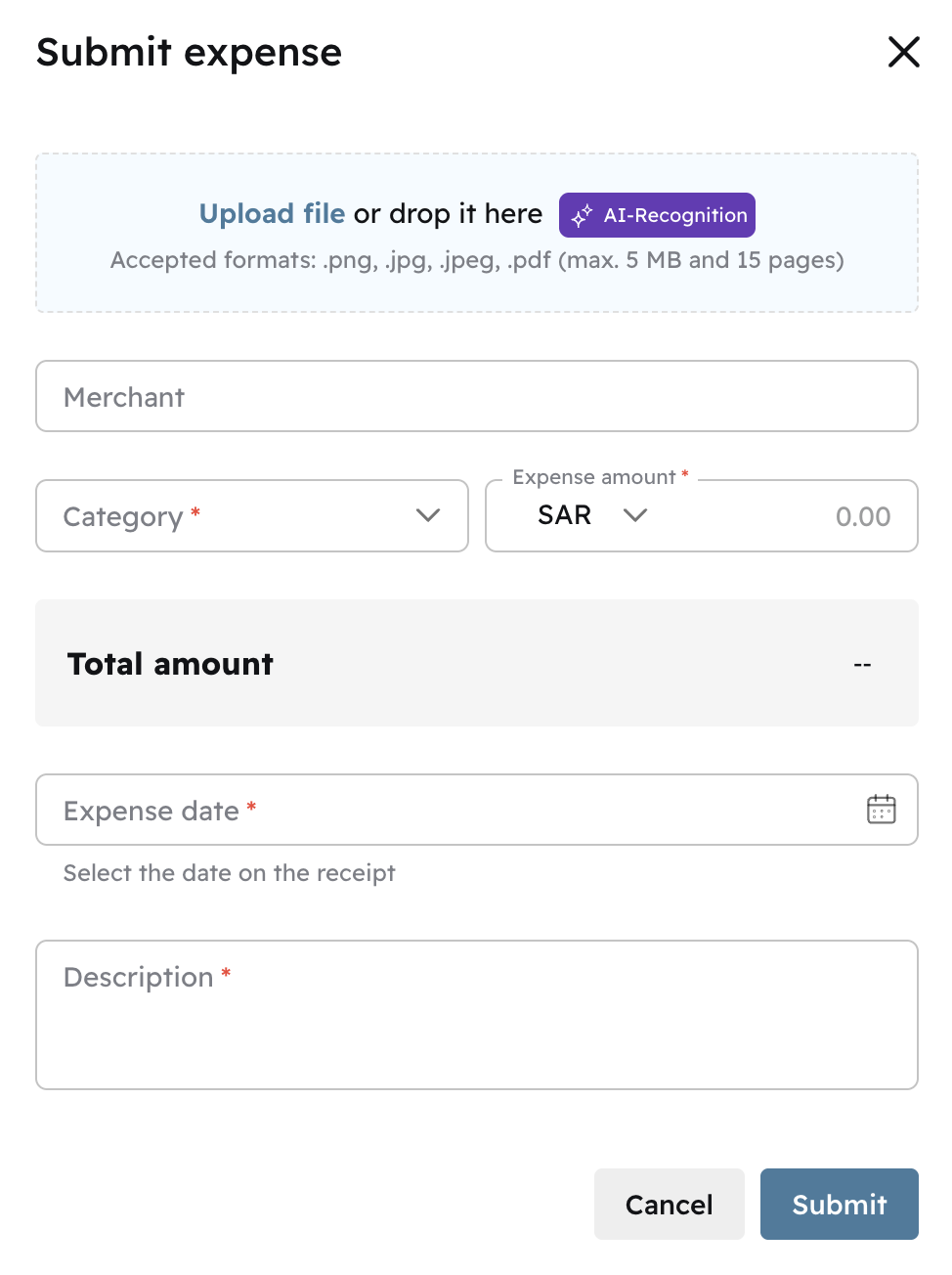Expand the chevron arrow in the Category field

click(428, 515)
